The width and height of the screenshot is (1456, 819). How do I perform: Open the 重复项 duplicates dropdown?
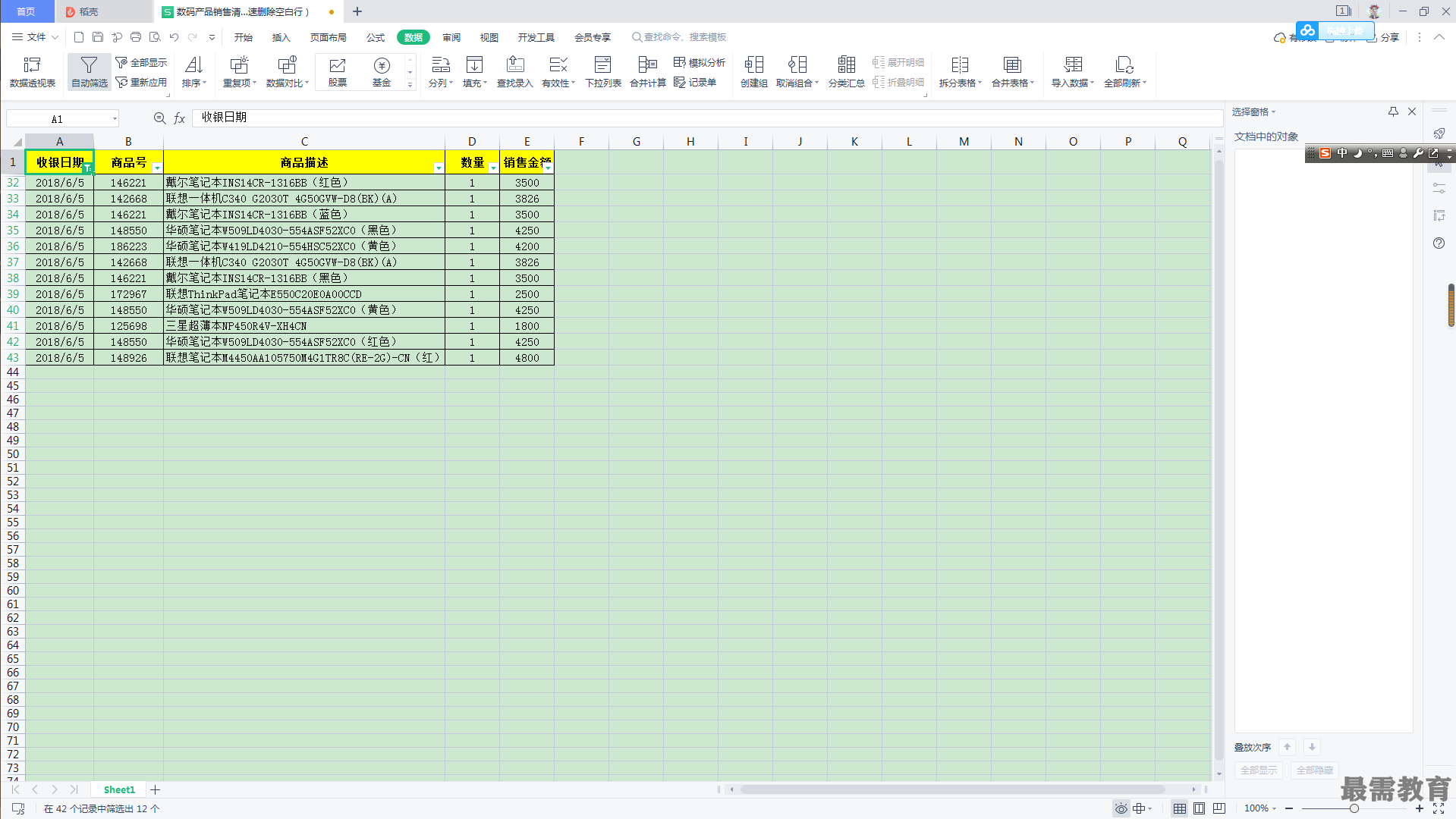[240, 72]
